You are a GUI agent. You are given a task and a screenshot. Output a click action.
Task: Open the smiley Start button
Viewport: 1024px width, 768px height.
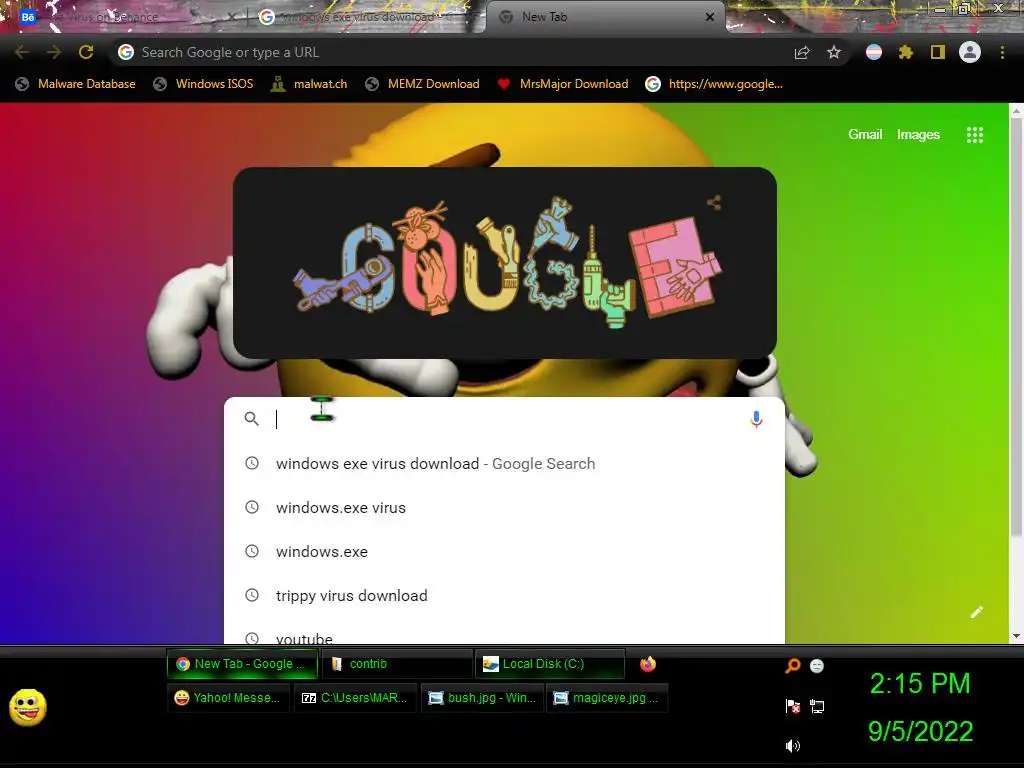[x=27, y=707]
